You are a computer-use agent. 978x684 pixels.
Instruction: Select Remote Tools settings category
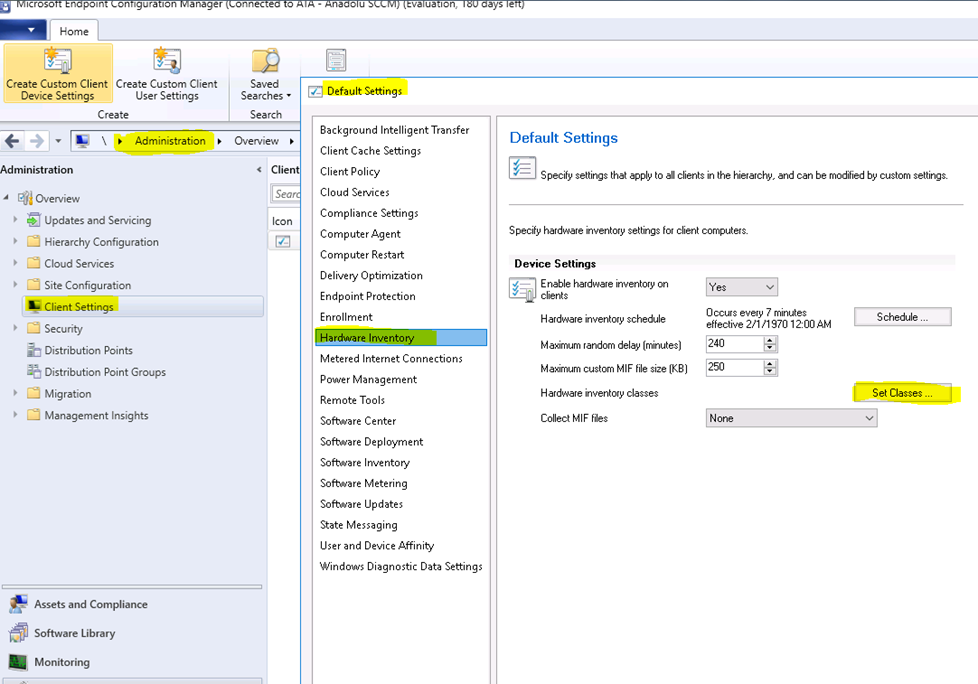point(352,400)
